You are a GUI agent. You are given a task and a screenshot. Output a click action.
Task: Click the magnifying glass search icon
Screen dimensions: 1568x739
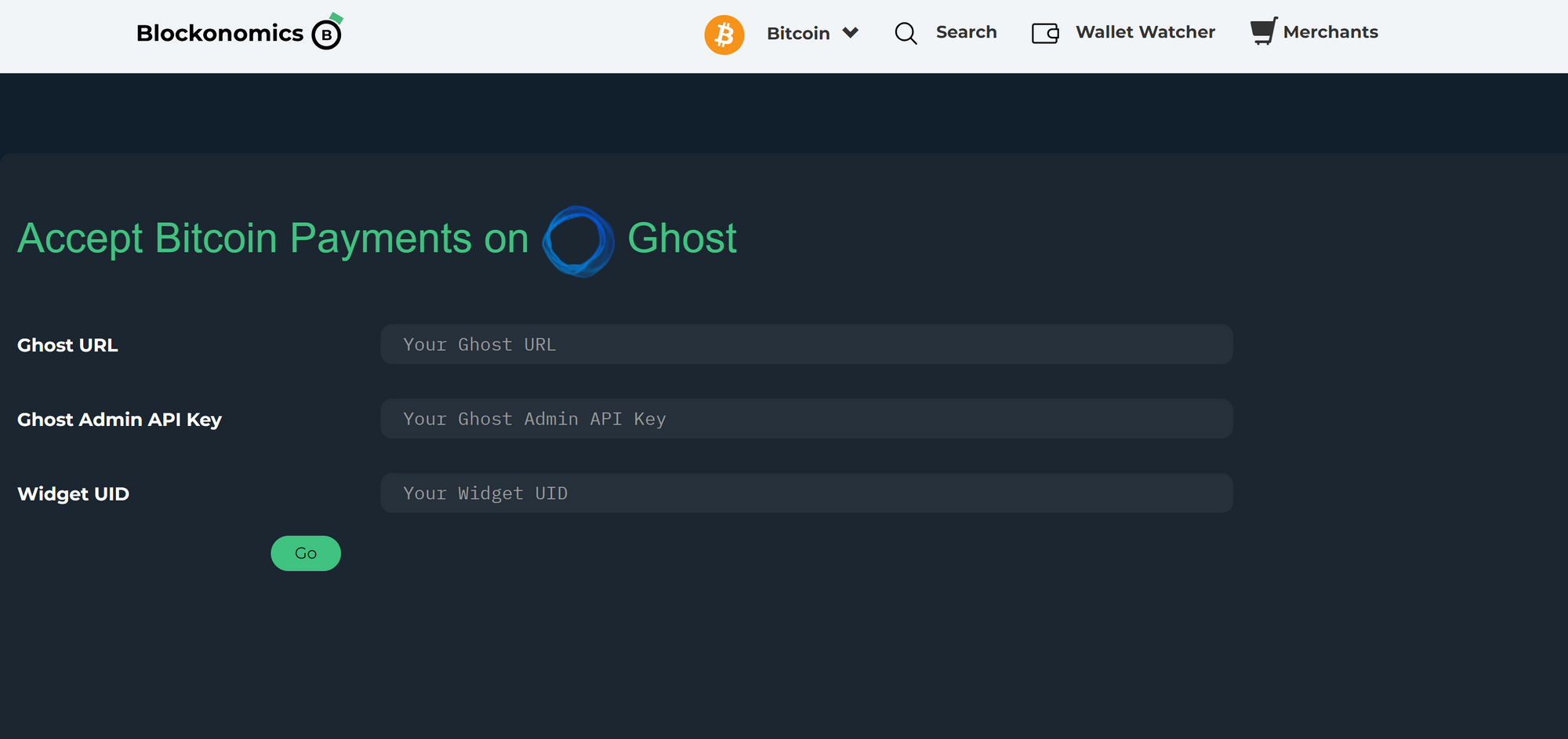tap(906, 33)
